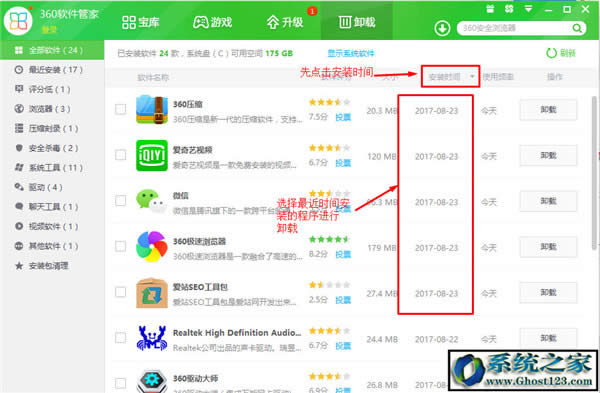Click the 爱奇艺视频 iQIYI icon

click(152, 155)
